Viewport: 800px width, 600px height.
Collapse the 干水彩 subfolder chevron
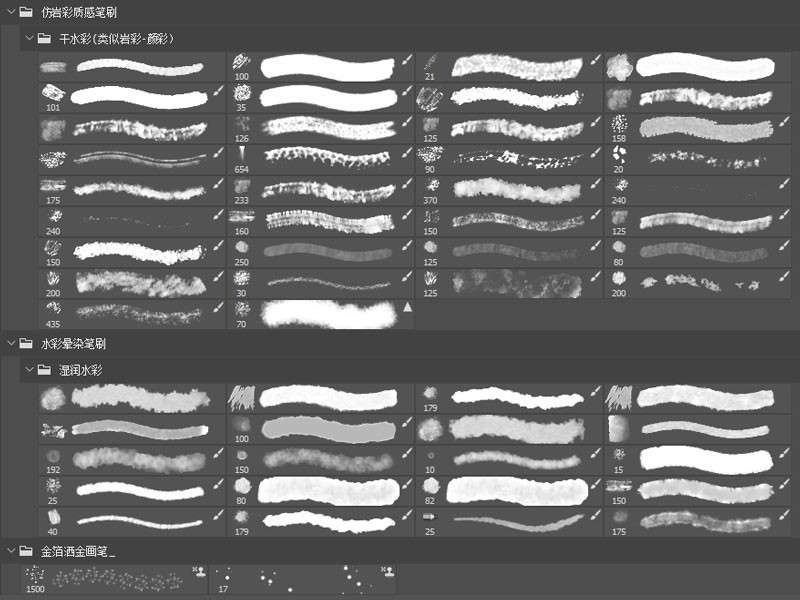pos(29,39)
